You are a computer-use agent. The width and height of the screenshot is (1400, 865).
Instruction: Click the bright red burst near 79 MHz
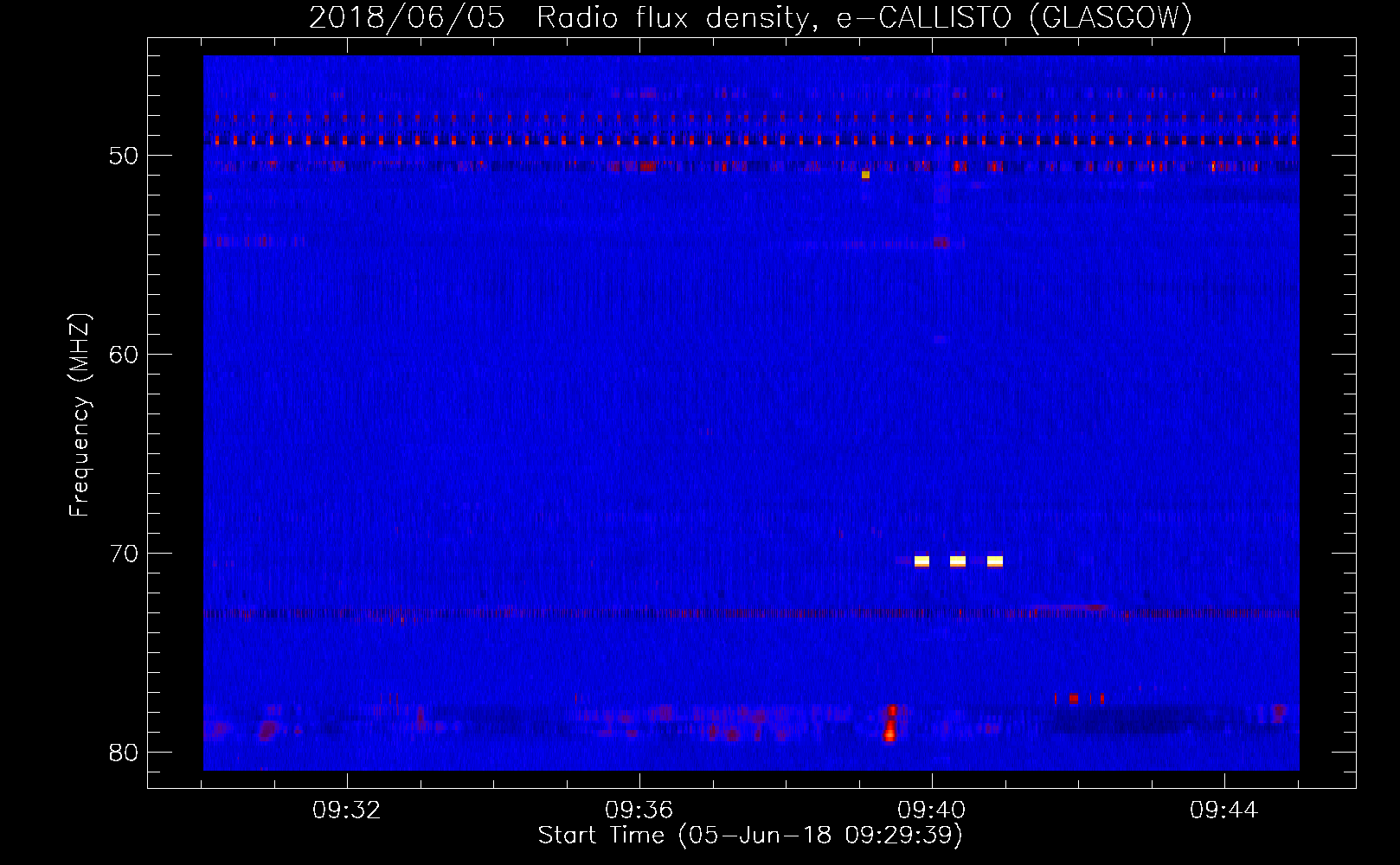pos(889,724)
